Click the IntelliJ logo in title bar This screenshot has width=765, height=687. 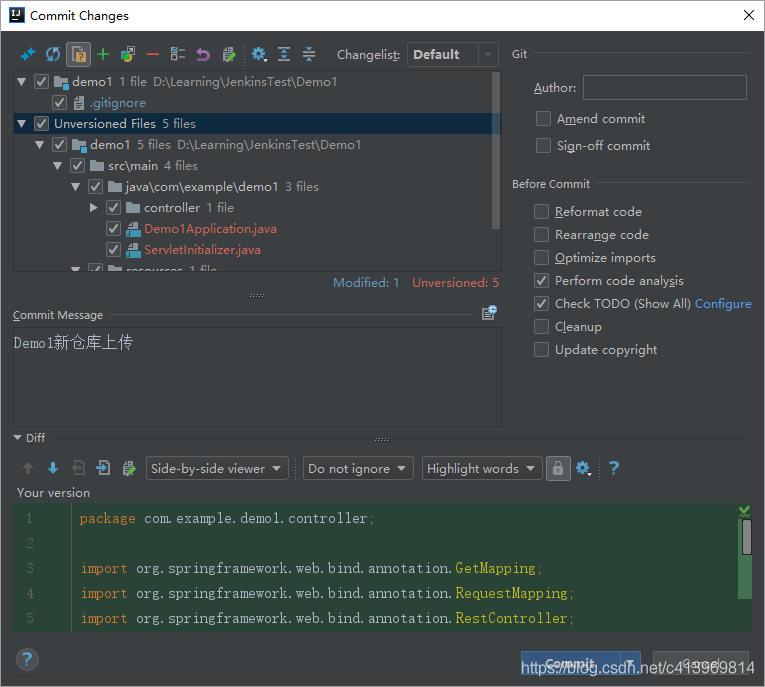point(17,15)
